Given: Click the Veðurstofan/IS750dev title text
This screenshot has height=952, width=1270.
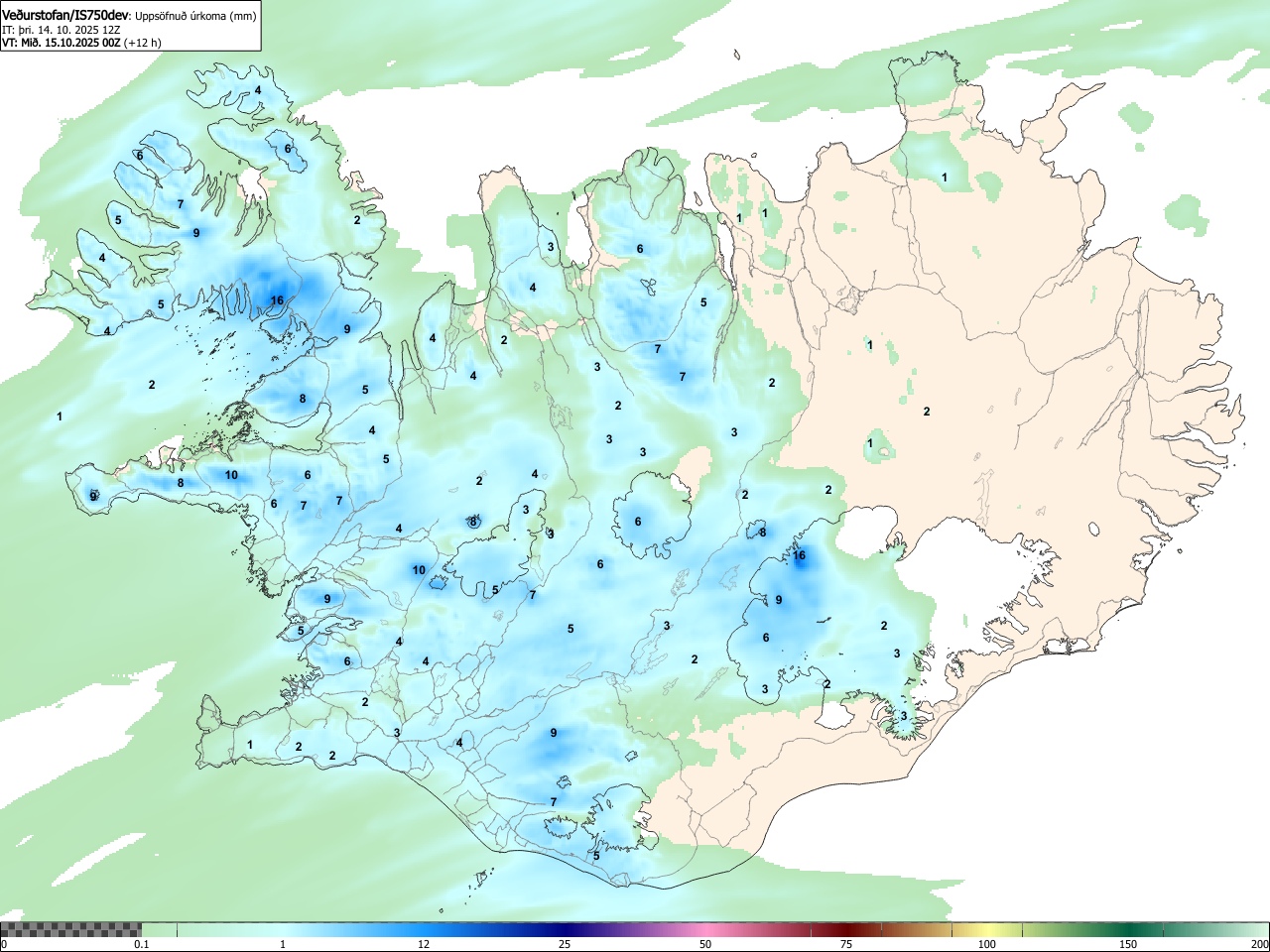Looking at the screenshot, I should 64,14.
